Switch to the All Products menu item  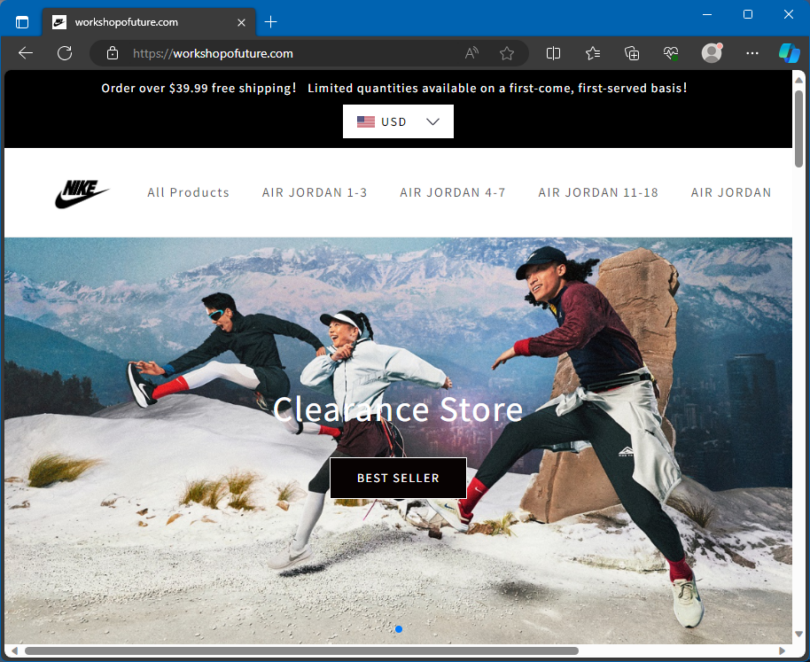[188, 192]
